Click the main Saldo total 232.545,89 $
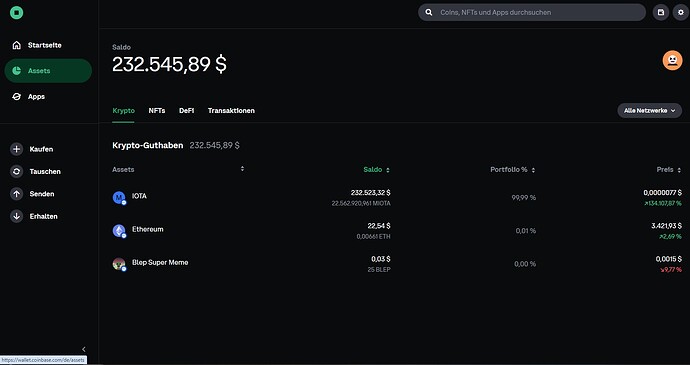This screenshot has height=365, width=690. click(169, 64)
